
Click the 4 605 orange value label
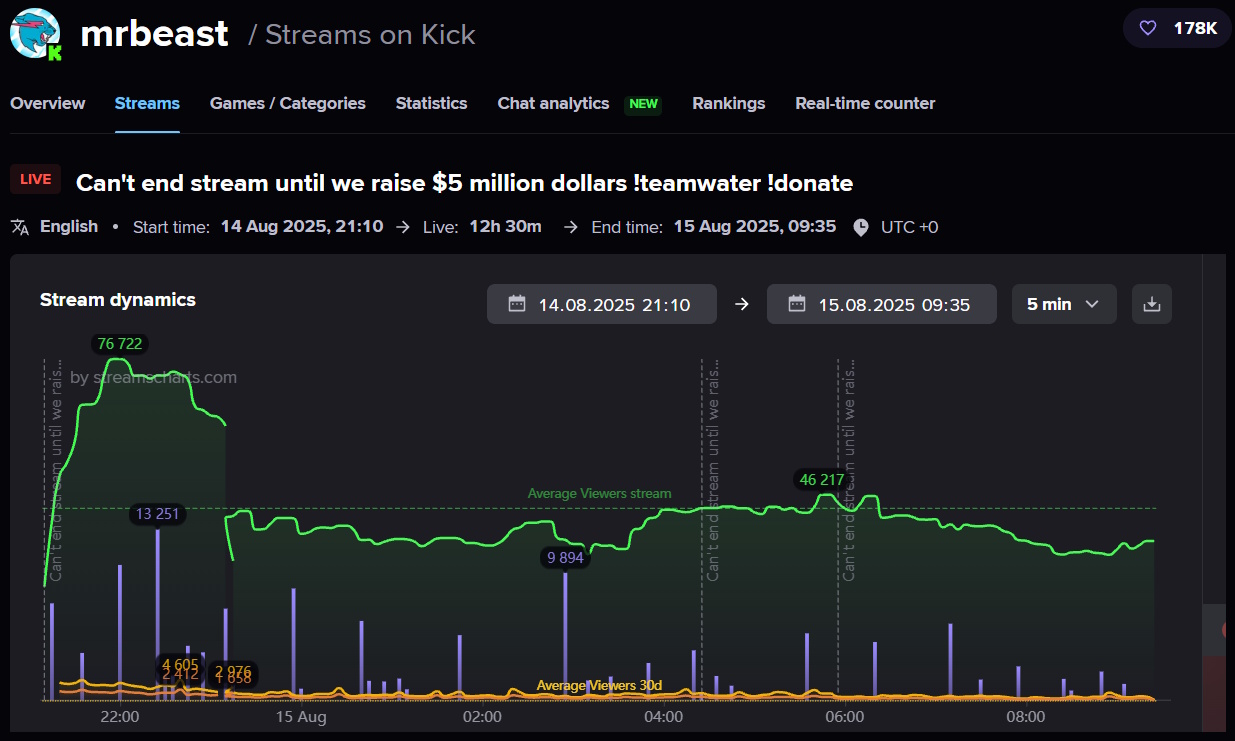[x=180, y=664]
